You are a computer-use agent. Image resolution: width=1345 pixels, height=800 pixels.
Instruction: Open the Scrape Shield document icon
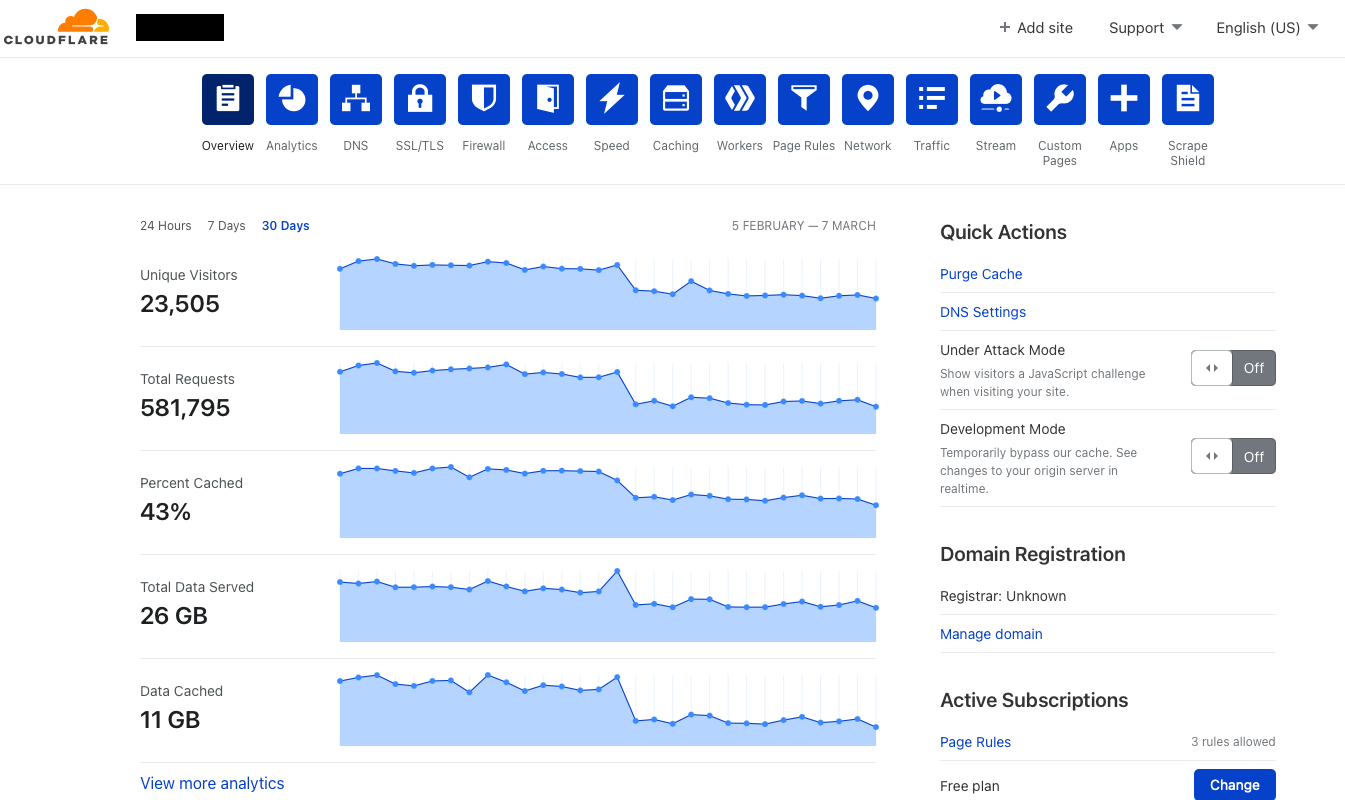[x=1188, y=99]
